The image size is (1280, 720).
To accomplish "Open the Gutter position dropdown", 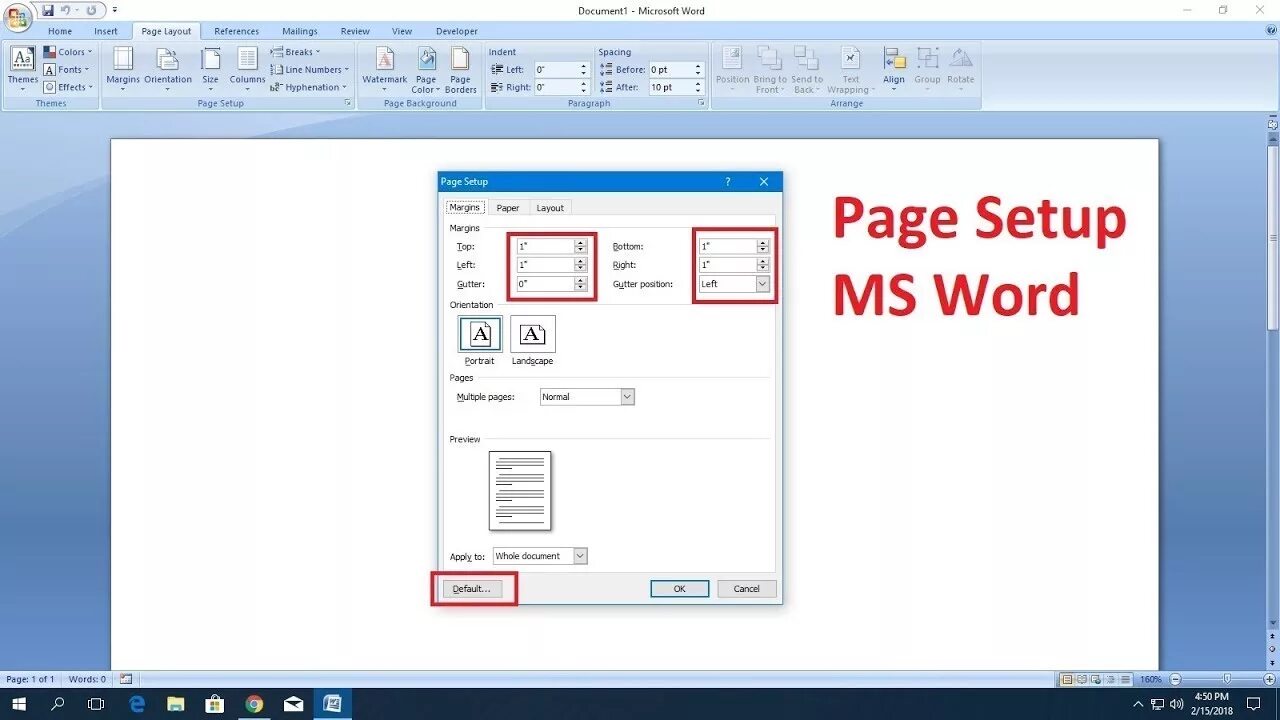I will tap(735, 284).
